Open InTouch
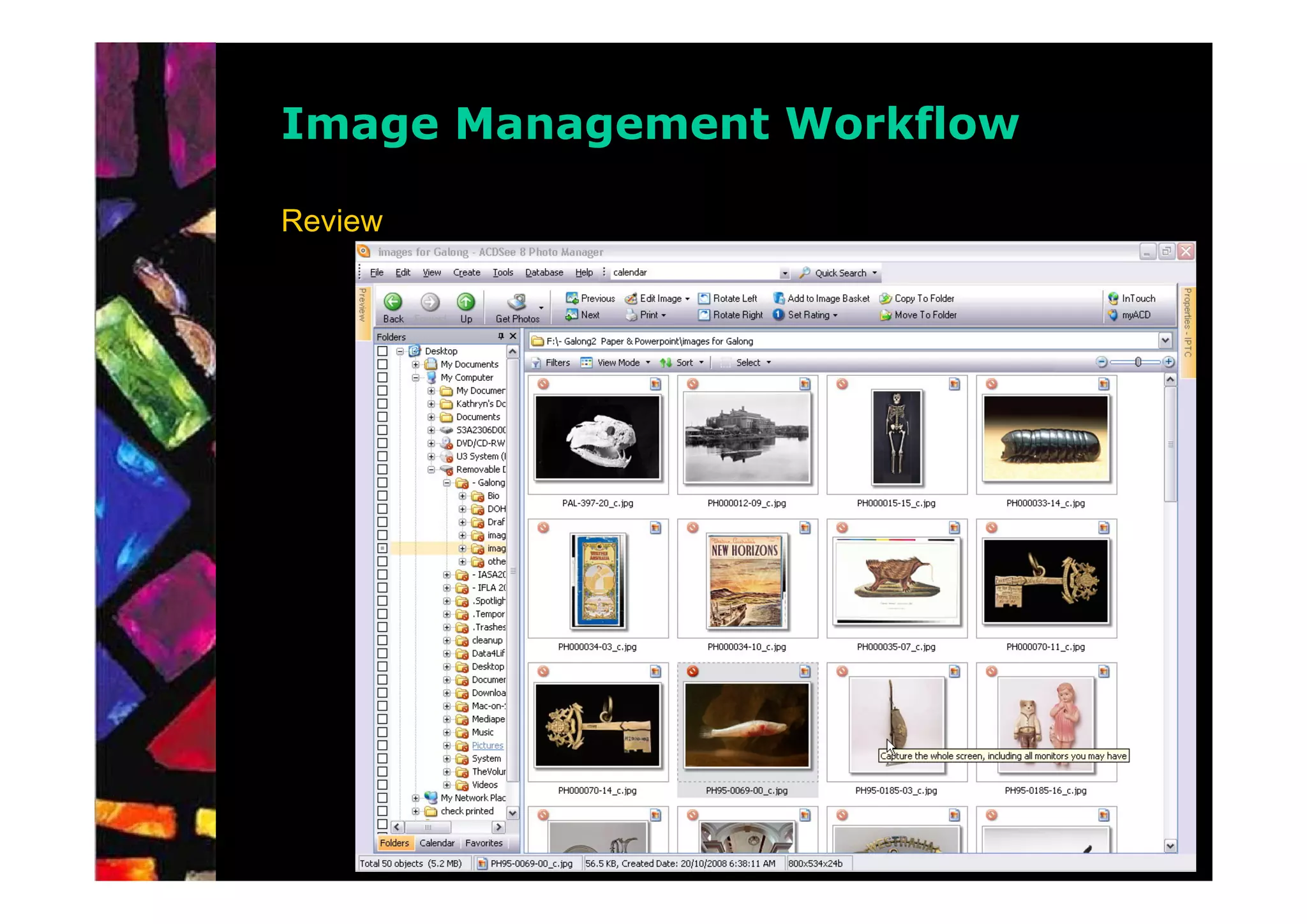 pos(1131,298)
